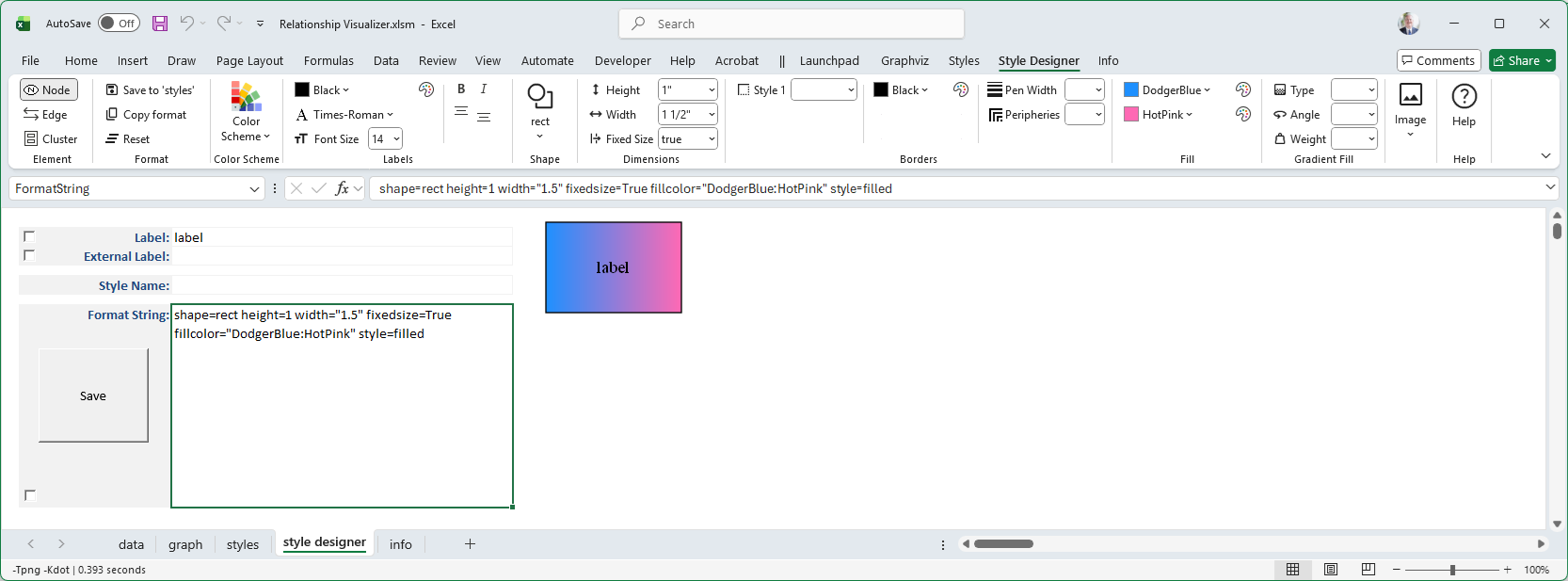Expand the Font Size dropdown

click(x=396, y=139)
